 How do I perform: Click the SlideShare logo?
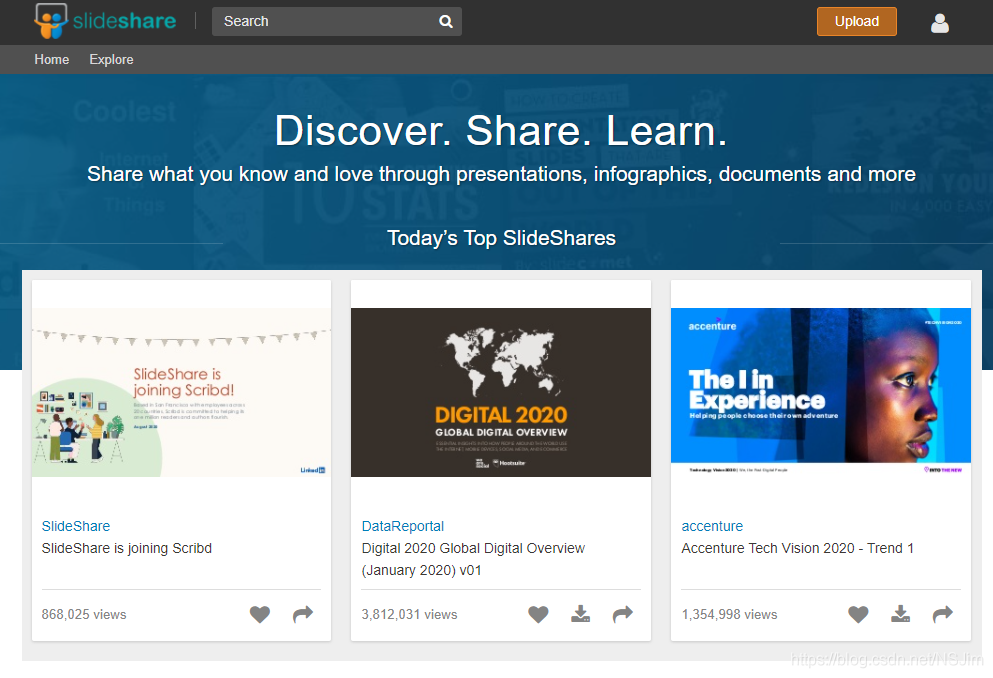(105, 21)
